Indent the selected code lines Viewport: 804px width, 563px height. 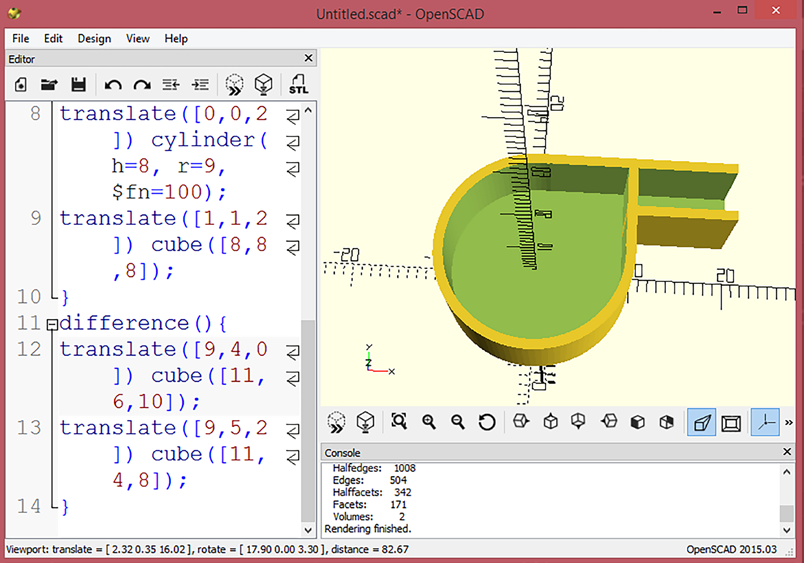point(200,85)
